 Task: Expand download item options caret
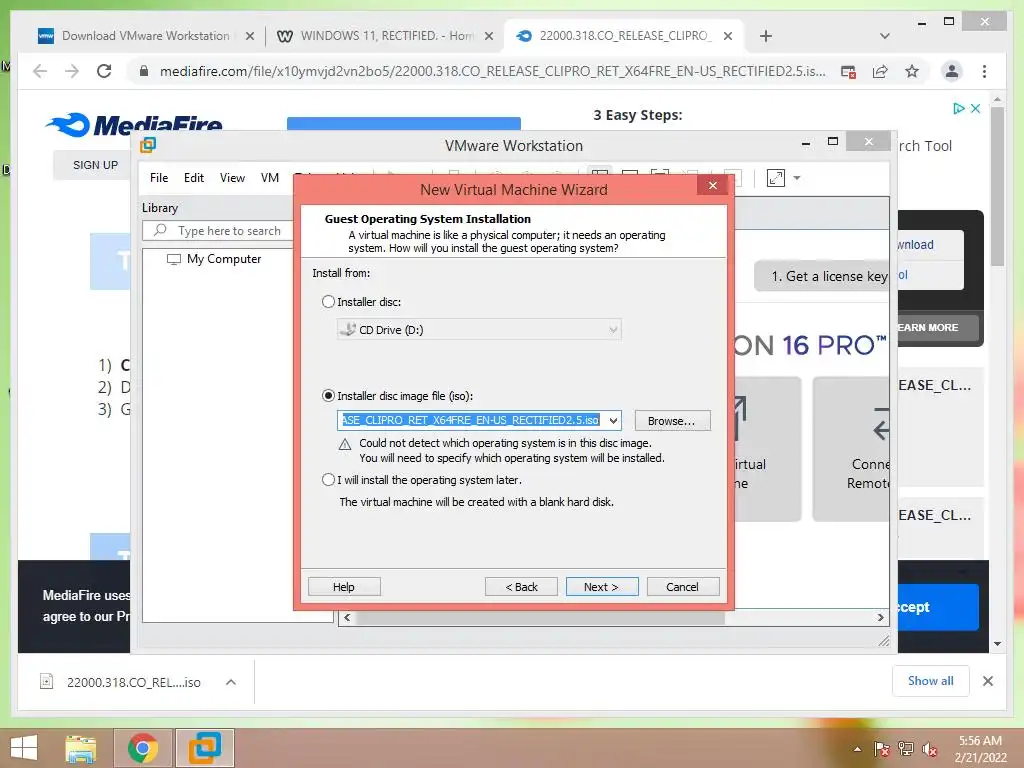[231, 682]
